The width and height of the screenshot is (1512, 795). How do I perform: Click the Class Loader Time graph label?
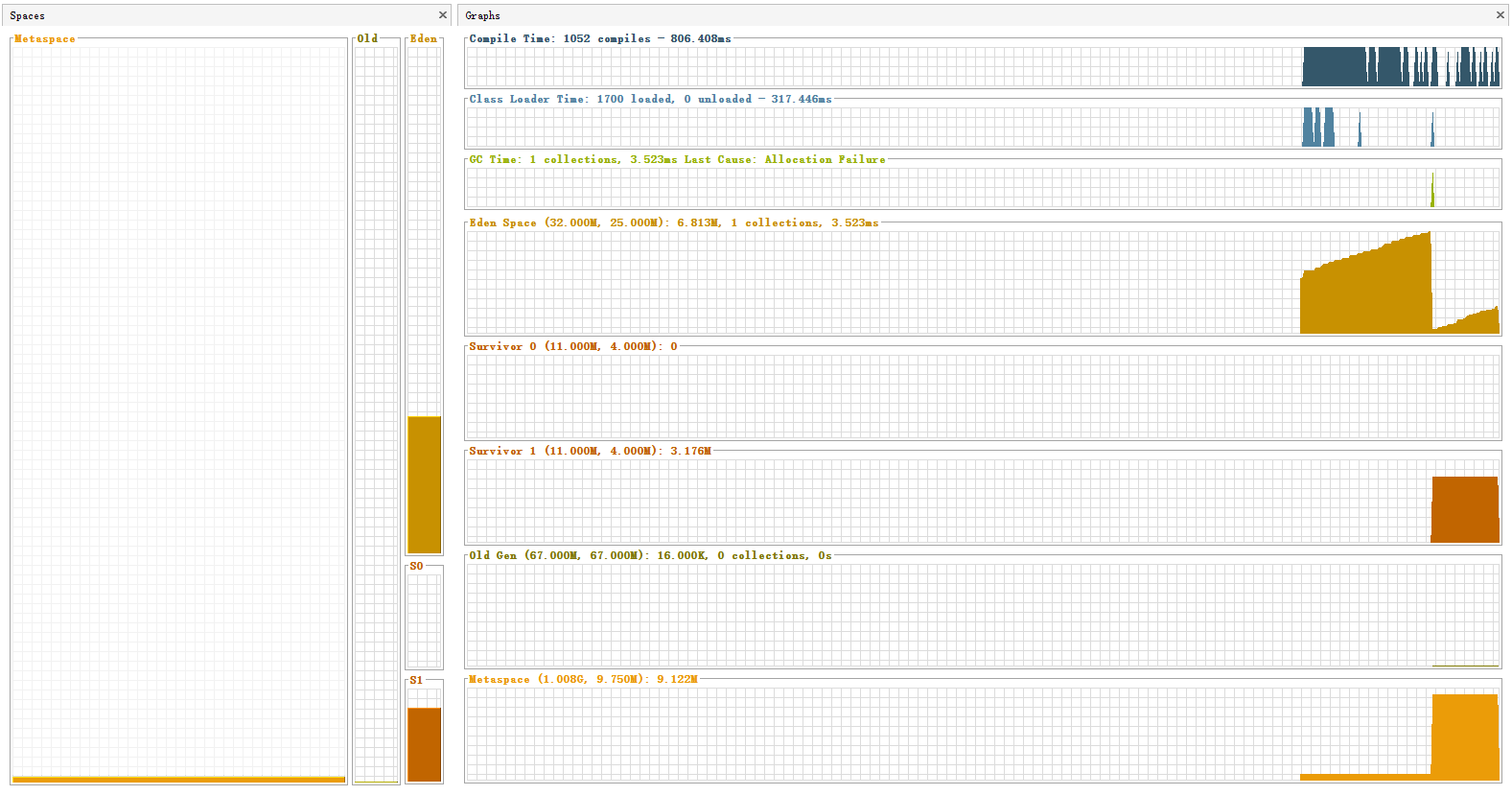point(650,99)
